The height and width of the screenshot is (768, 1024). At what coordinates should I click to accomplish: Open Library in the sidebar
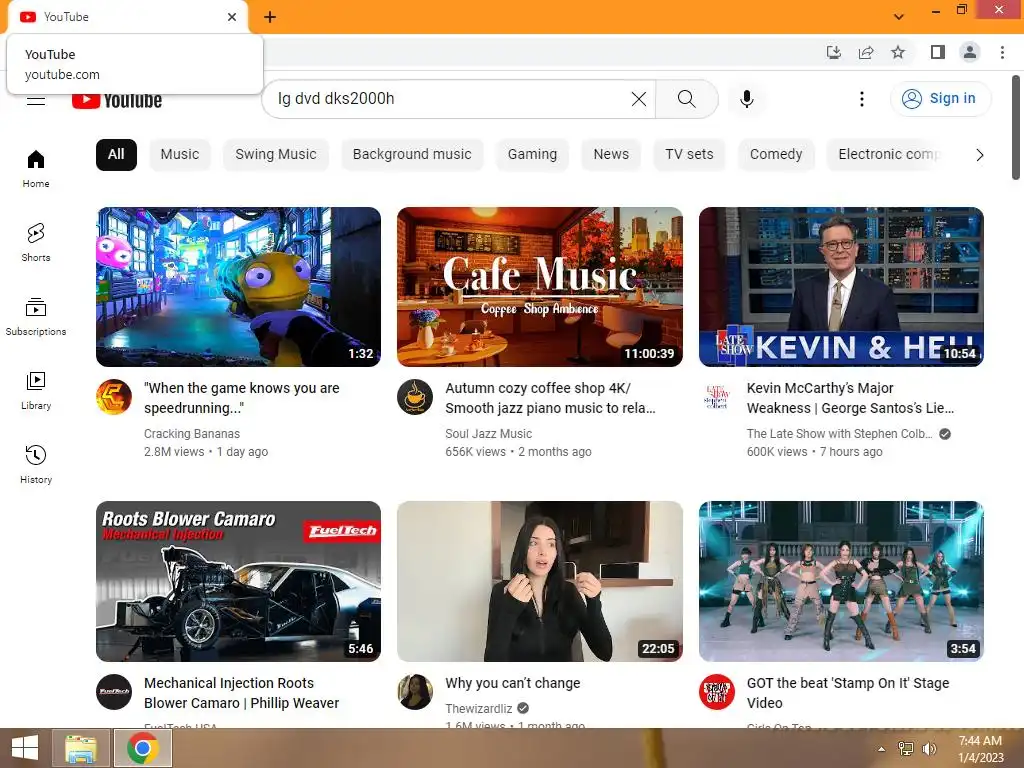coord(36,391)
